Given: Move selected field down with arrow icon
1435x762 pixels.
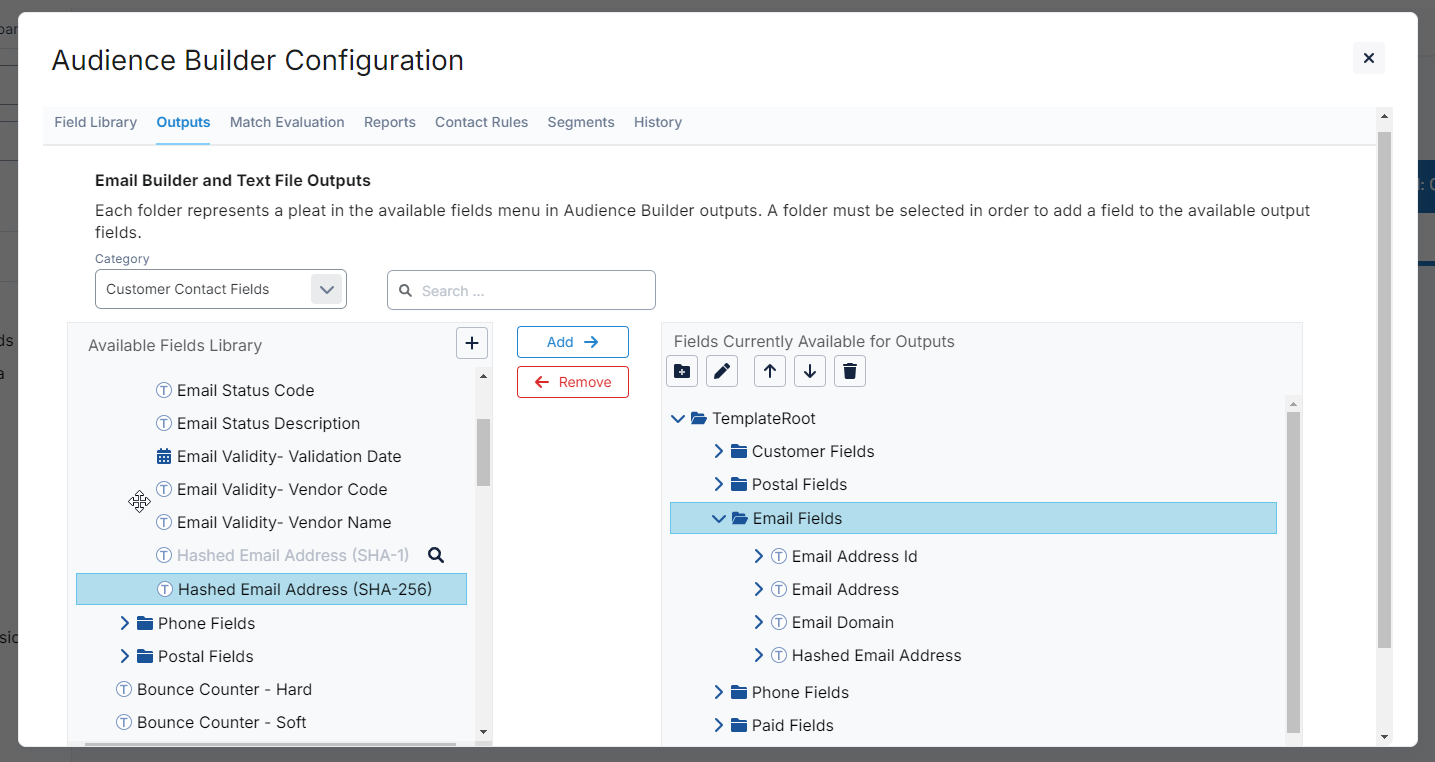Looking at the screenshot, I should (x=810, y=371).
